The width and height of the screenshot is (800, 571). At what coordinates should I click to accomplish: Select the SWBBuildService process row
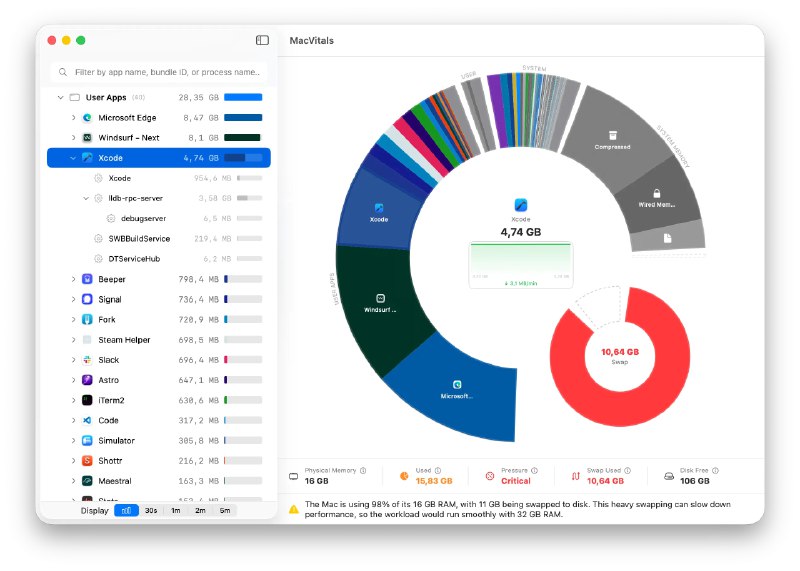click(x=159, y=238)
